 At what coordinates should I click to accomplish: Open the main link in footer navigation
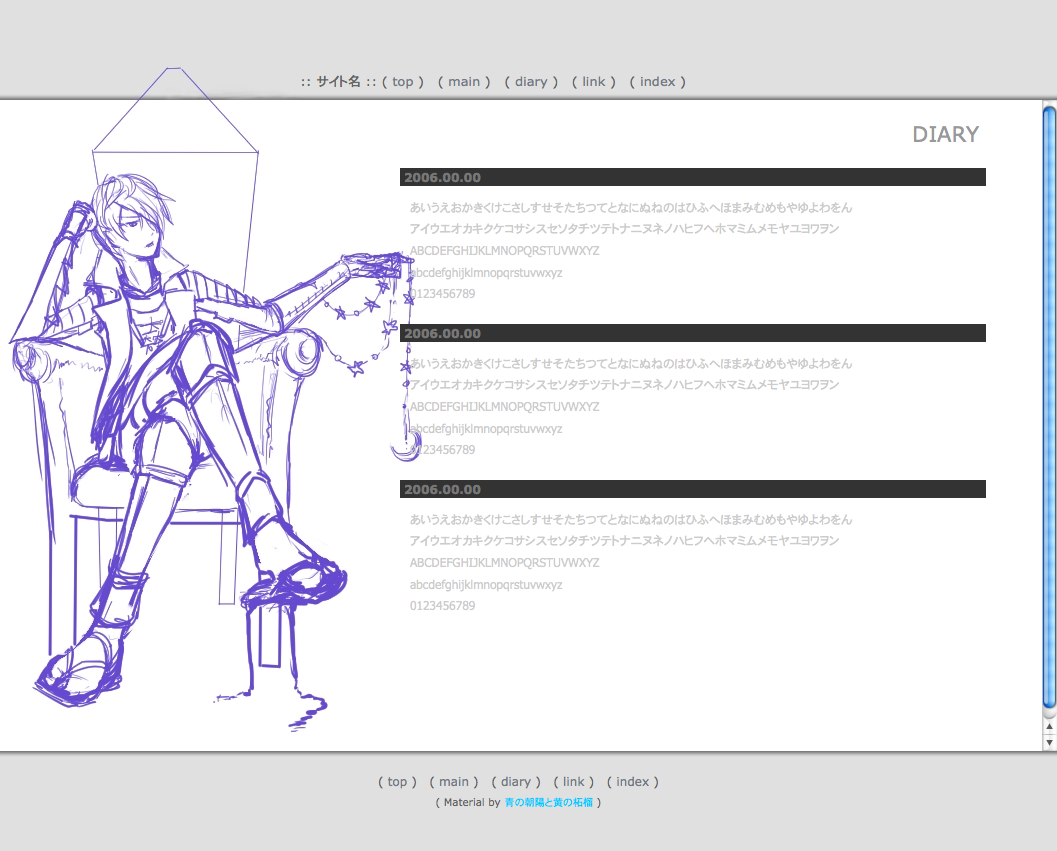tap(454, 782)
